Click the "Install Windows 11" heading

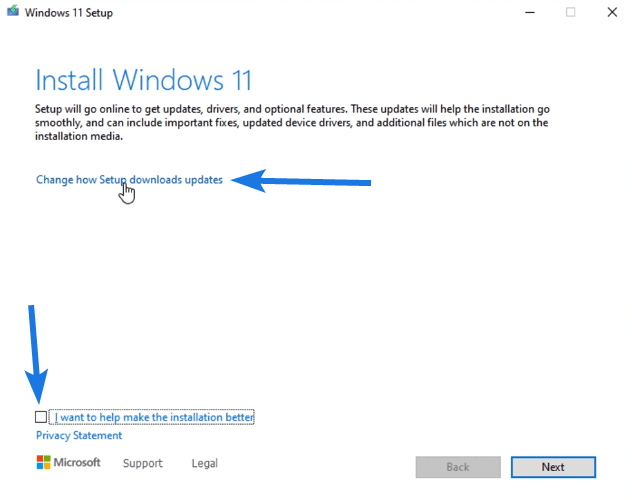click(143, 80)
